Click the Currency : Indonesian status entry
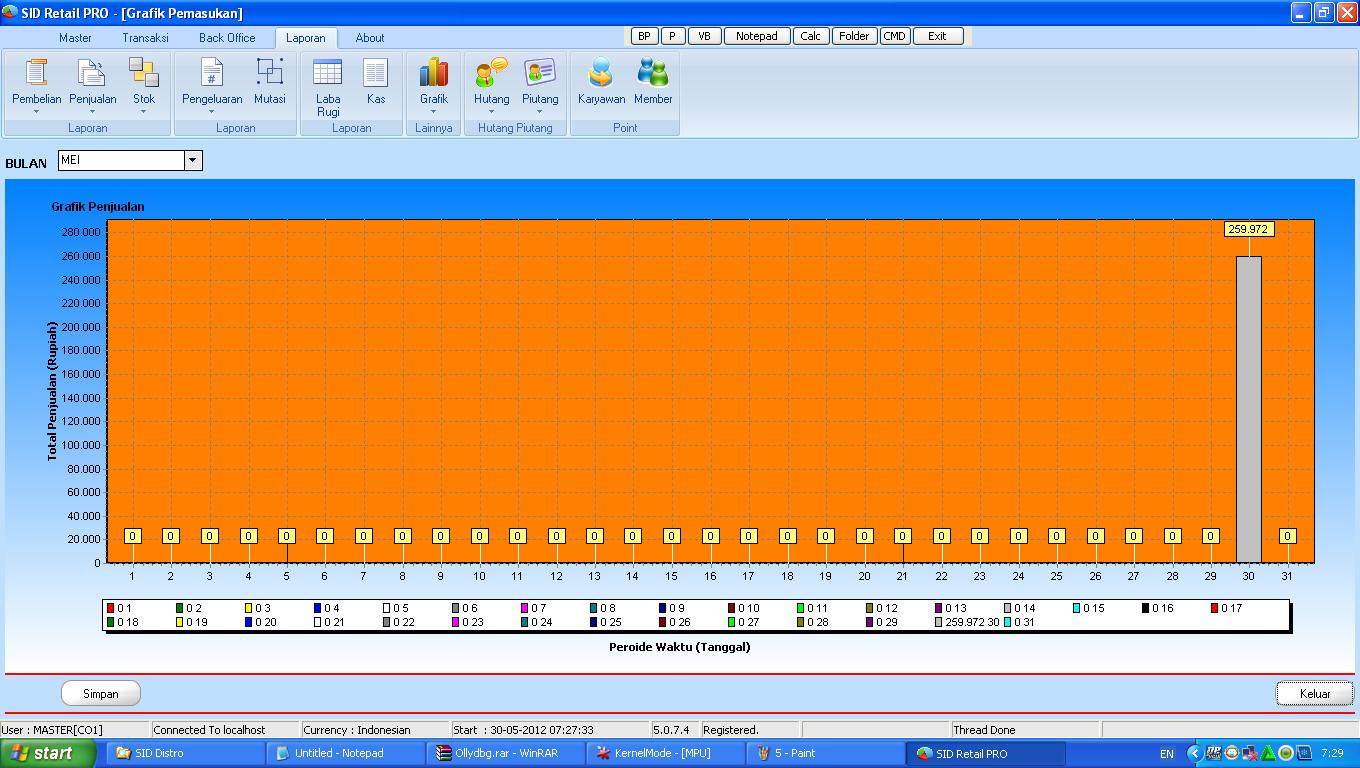Screen dimensions: 1360x768 pyautogui.click(x=375, y=730)
